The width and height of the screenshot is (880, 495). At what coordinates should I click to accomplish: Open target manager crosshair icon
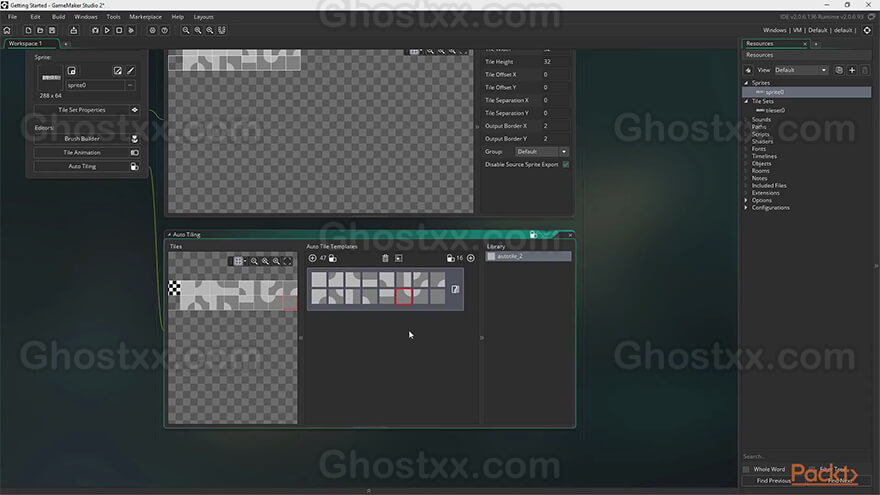point(867,30)
